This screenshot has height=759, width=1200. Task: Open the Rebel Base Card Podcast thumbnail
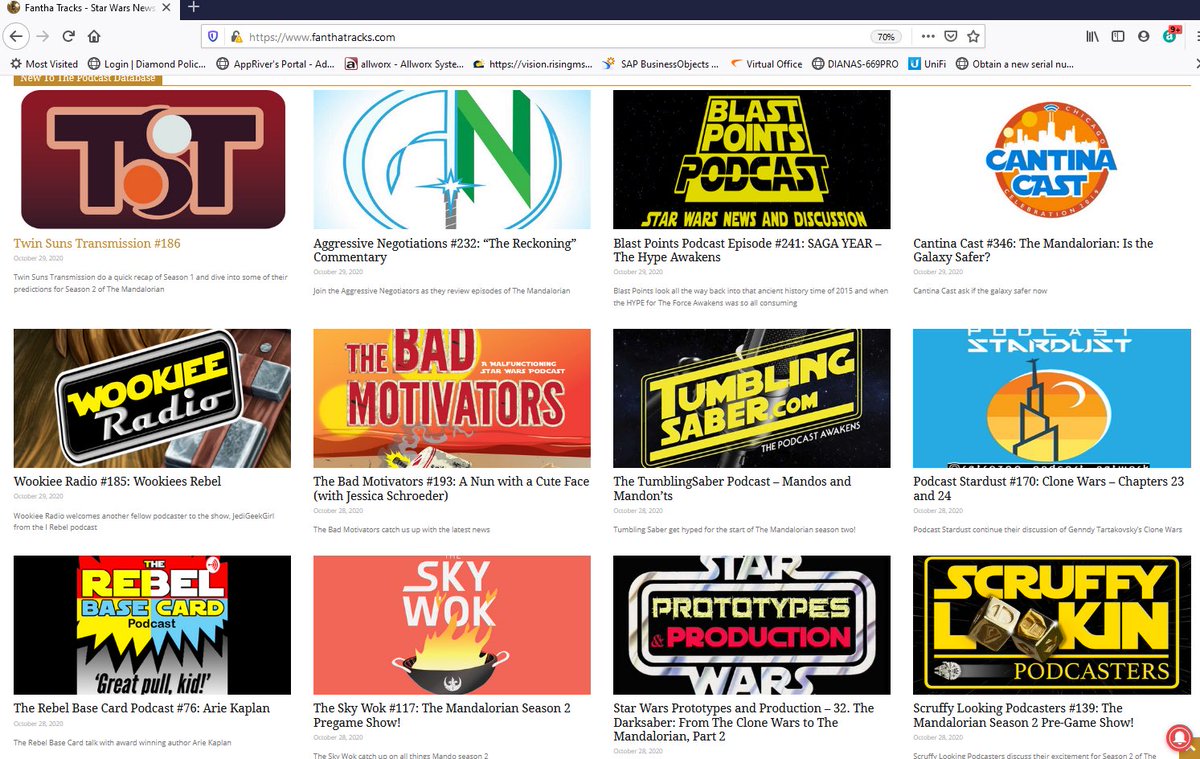pos(152,625)
